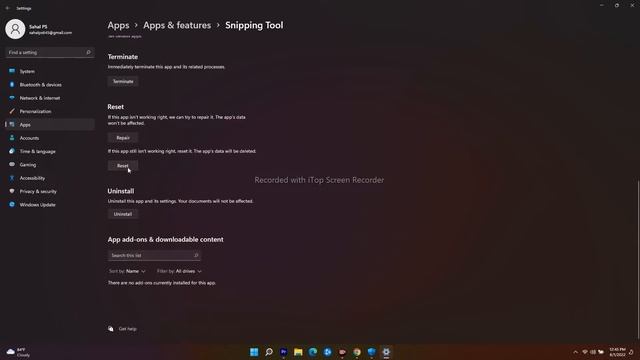Click the back arrow in Settings title bar

coord(7,8)
